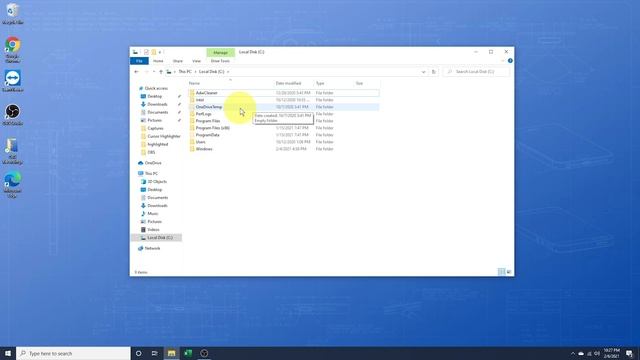Open the Recycle Bin desktop icon
The image size is (640, 360).
[12, 14]
